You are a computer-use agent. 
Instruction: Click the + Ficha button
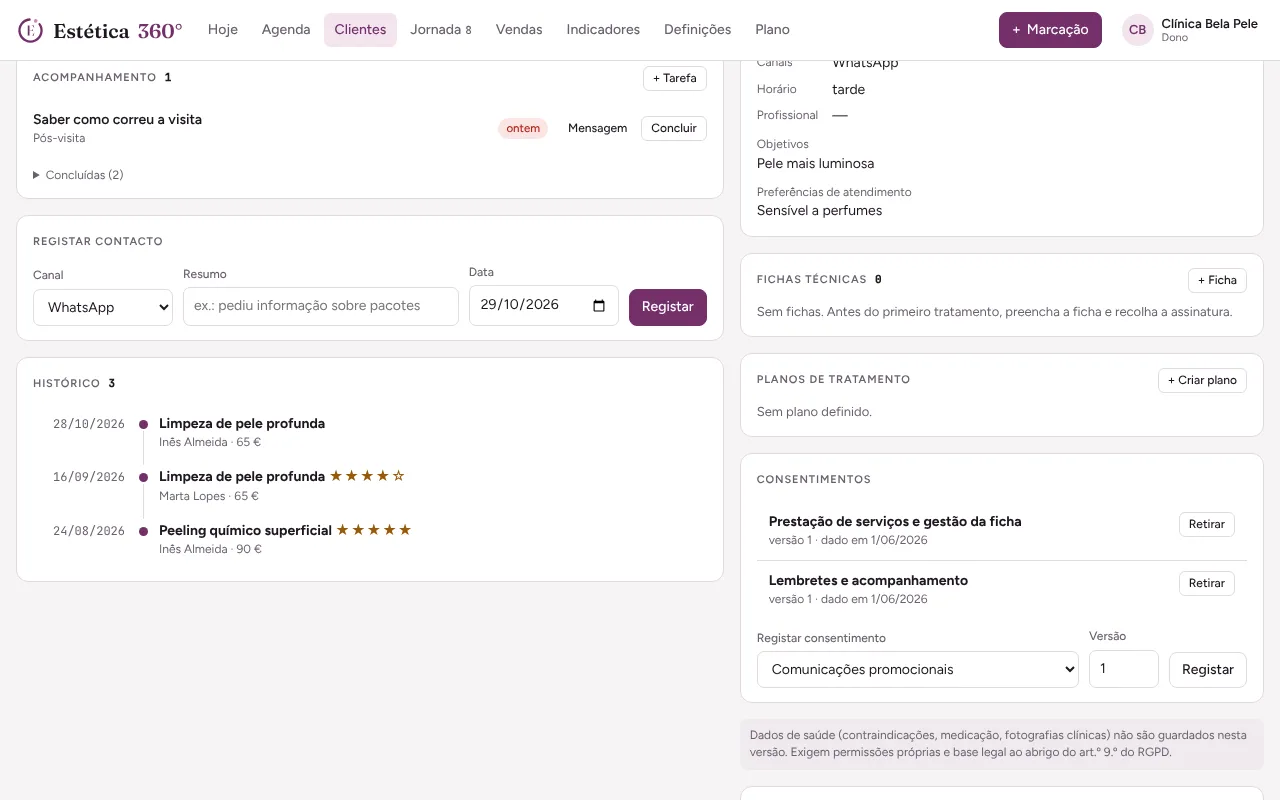click(1217, 280)
